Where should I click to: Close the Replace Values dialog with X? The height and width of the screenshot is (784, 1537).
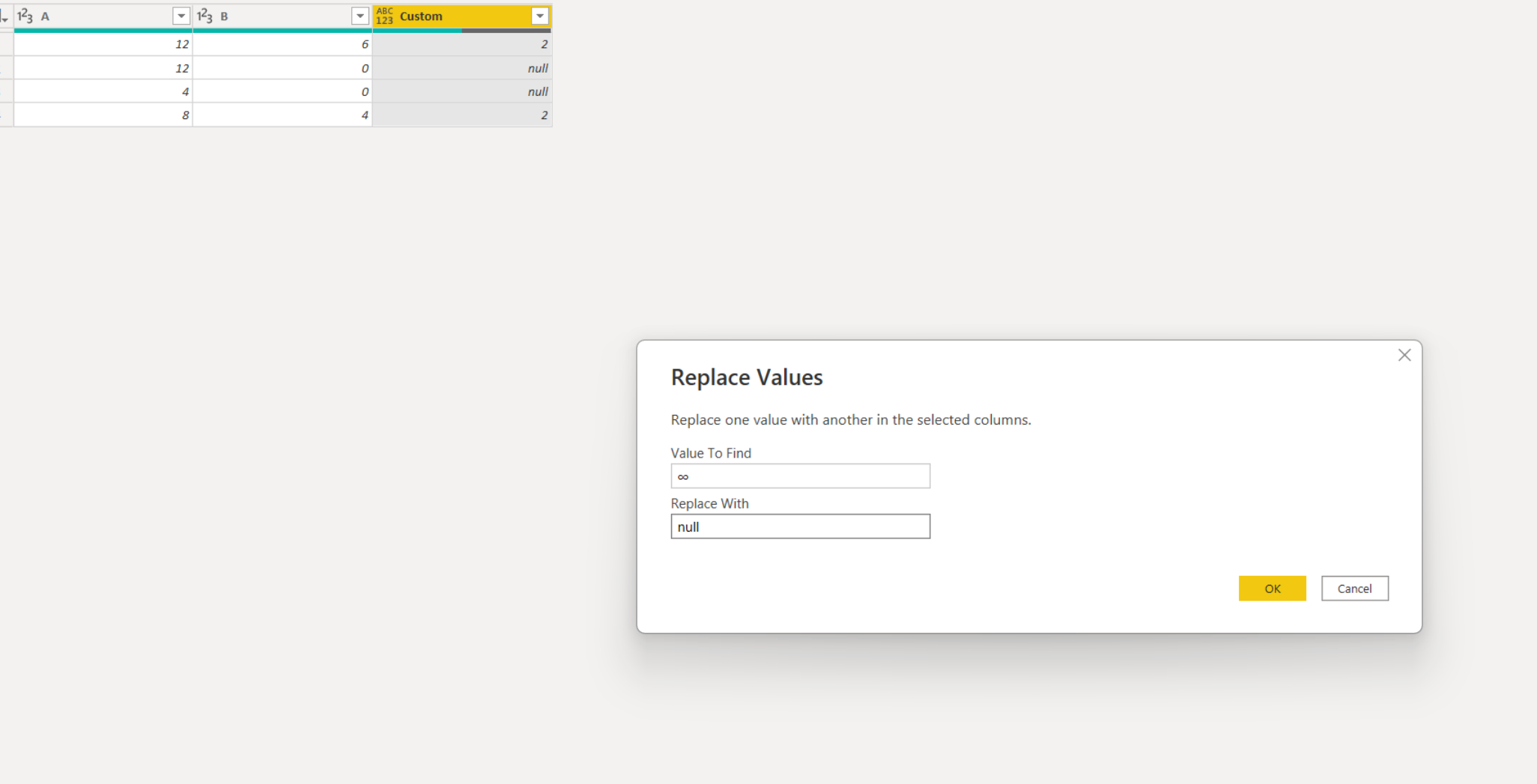coord(1404,355)
